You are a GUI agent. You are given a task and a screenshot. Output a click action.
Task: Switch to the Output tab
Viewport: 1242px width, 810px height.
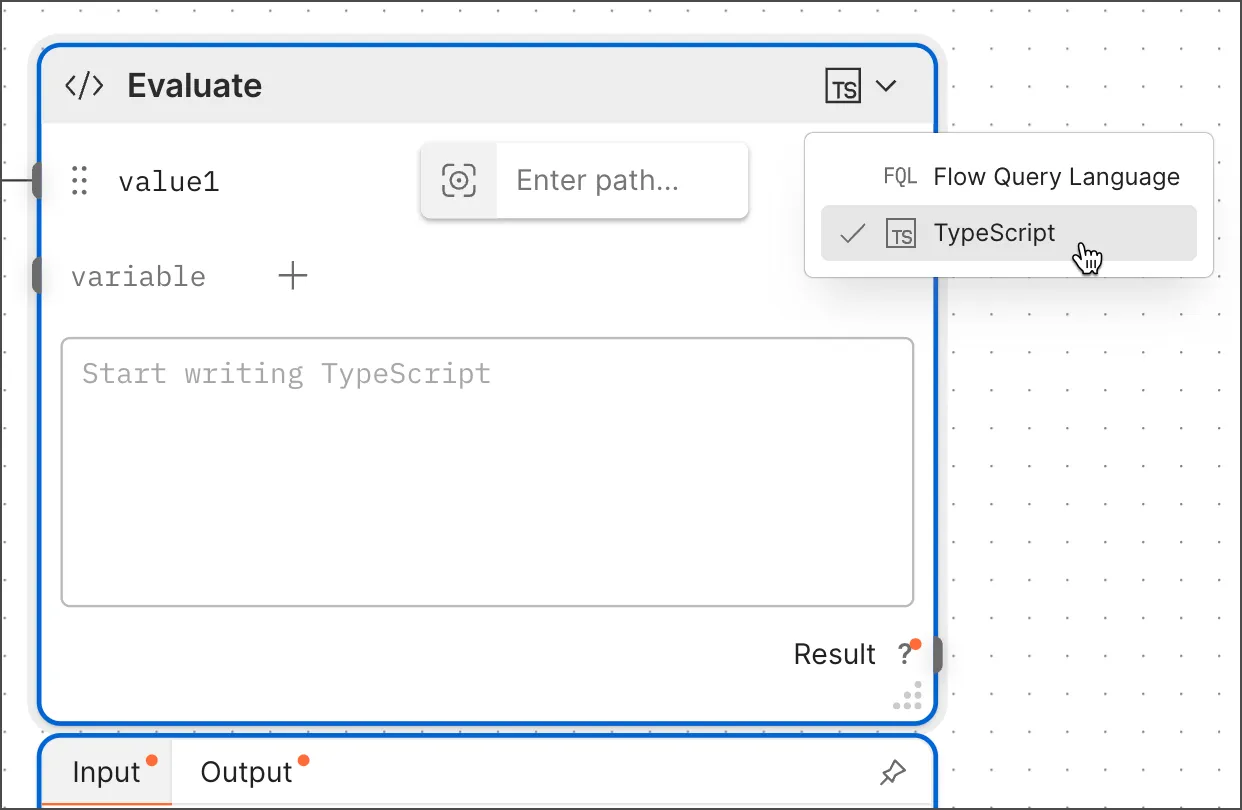246,772
